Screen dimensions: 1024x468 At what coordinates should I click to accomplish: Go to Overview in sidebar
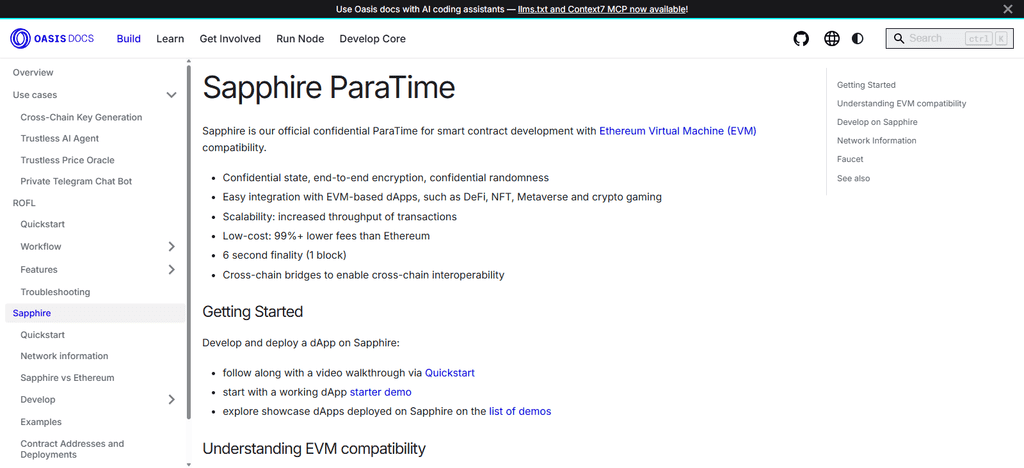[x=33, y=72]
